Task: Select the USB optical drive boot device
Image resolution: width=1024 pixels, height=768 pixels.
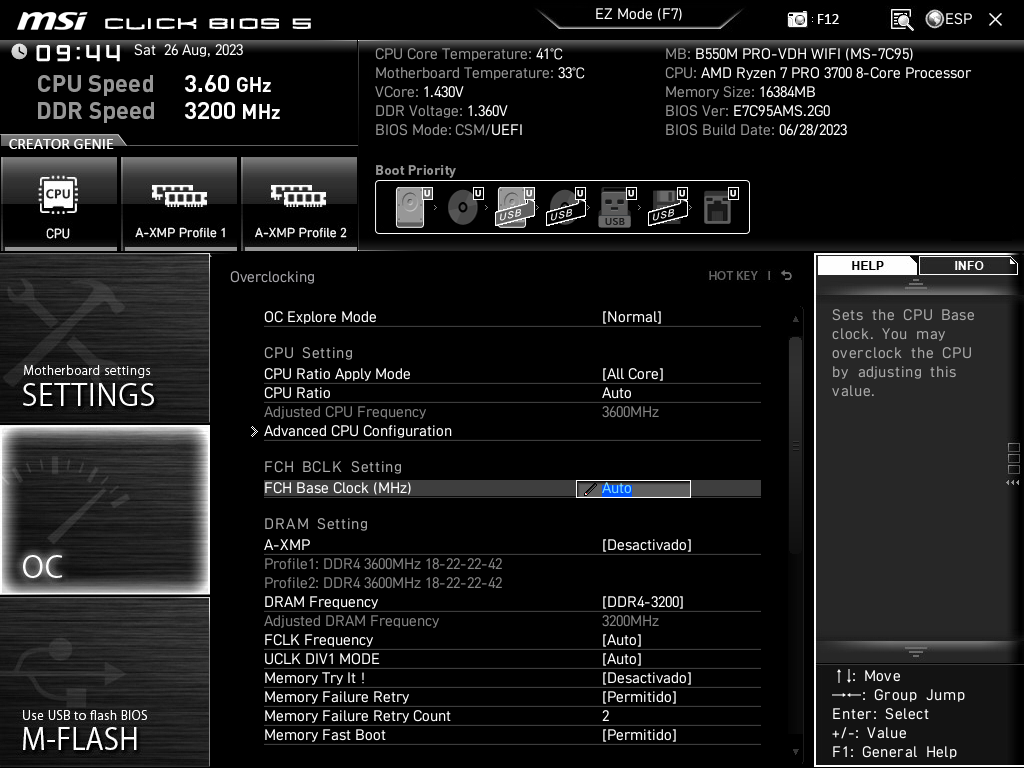Action: pyautogui.click(x=566, y=207)
